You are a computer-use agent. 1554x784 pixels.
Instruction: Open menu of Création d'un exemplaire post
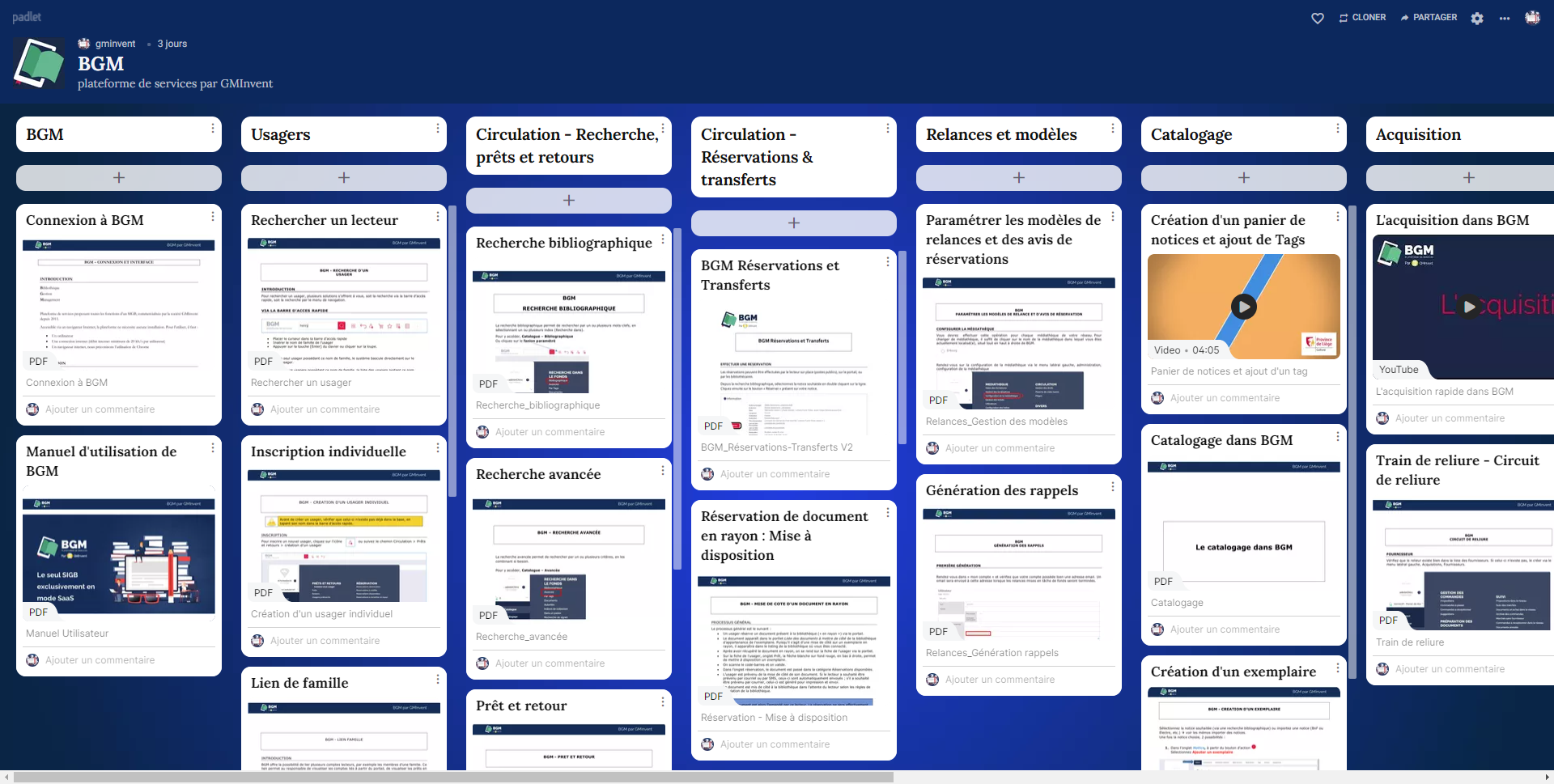point(1338,668)
